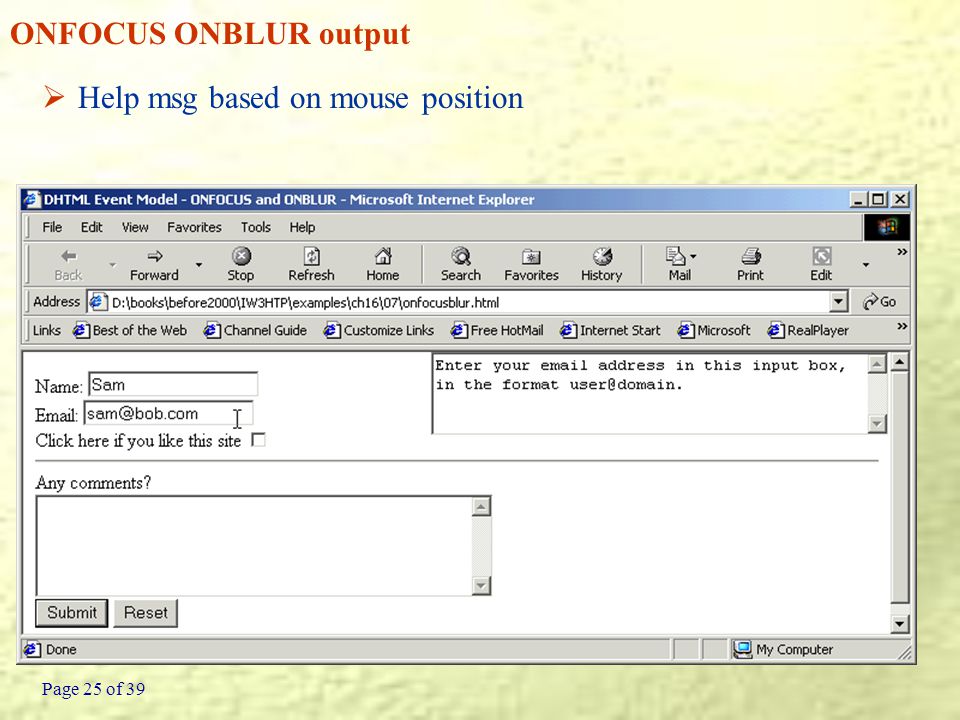
Task: Click the Back toolbar arrow icon
Action: (x=69, y=256)
